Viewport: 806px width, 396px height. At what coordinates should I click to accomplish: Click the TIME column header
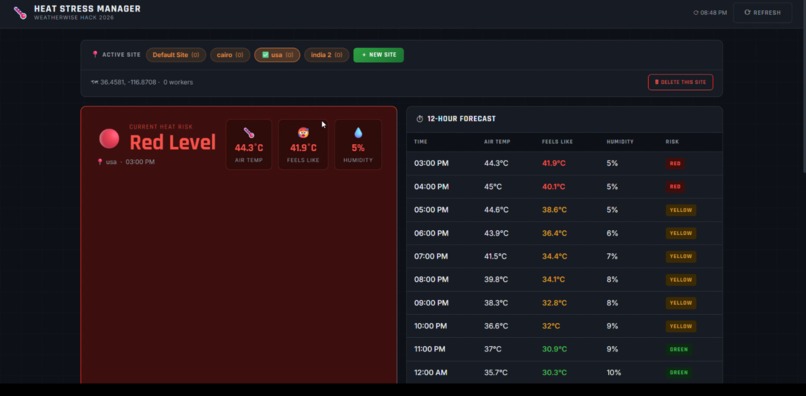[420, 142]
